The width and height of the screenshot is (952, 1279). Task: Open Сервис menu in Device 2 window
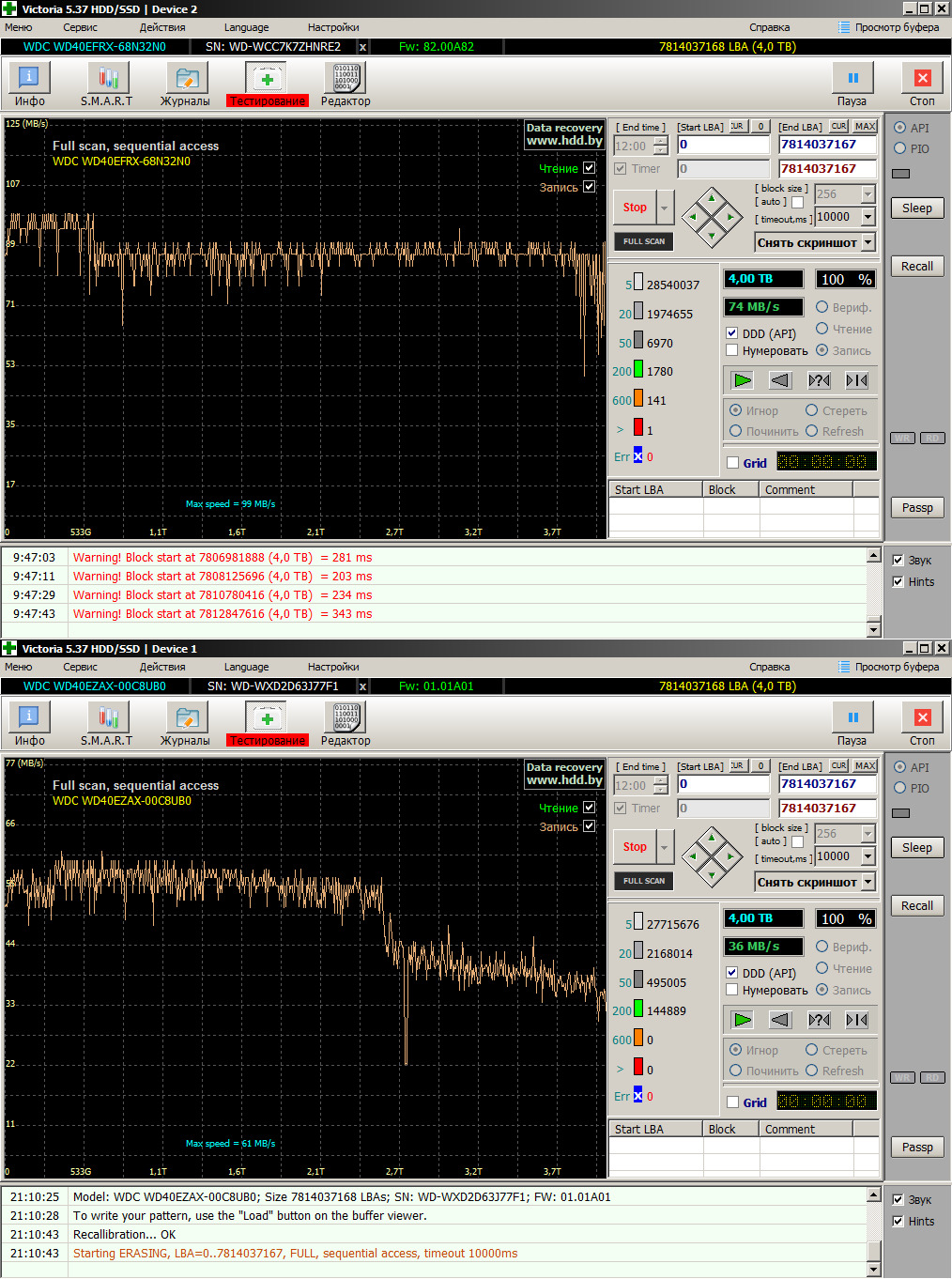[80, 27]
